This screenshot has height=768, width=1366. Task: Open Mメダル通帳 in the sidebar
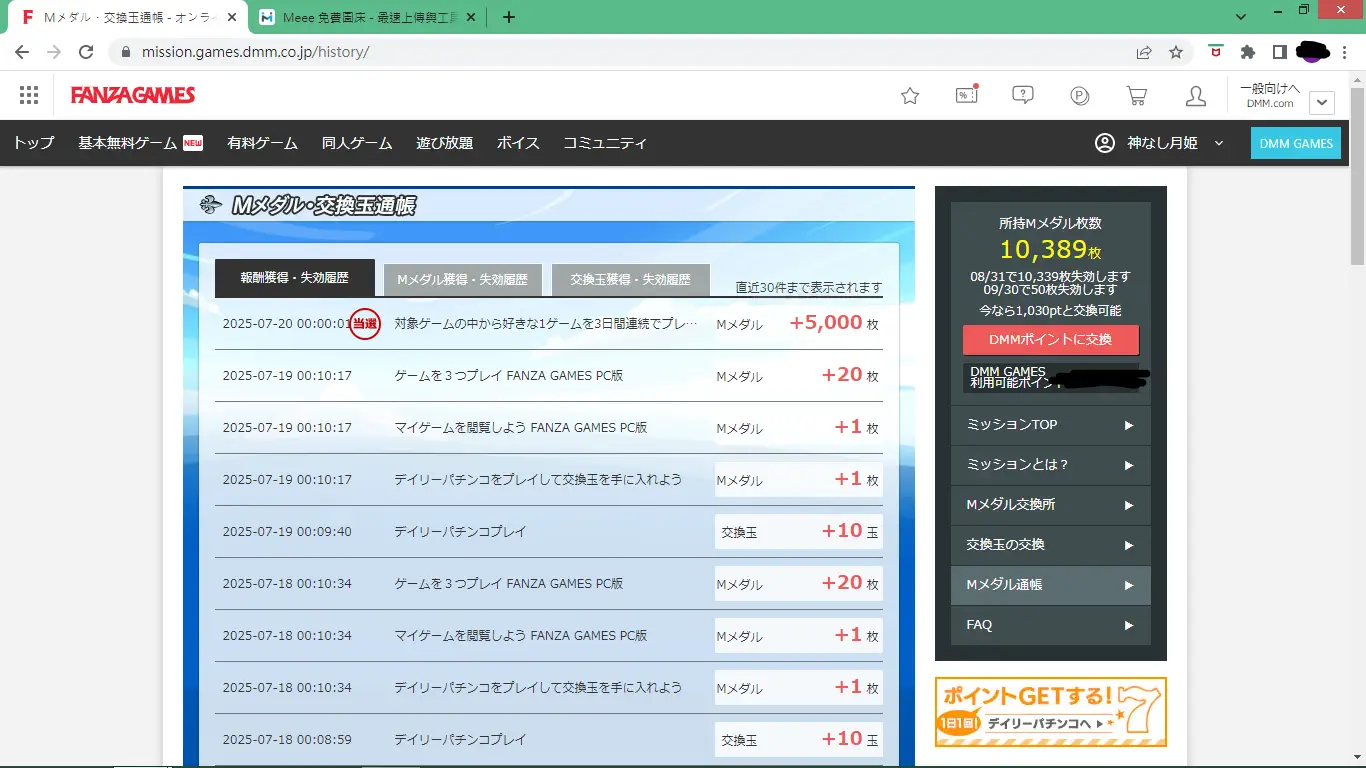click(x=1051, y=585)
